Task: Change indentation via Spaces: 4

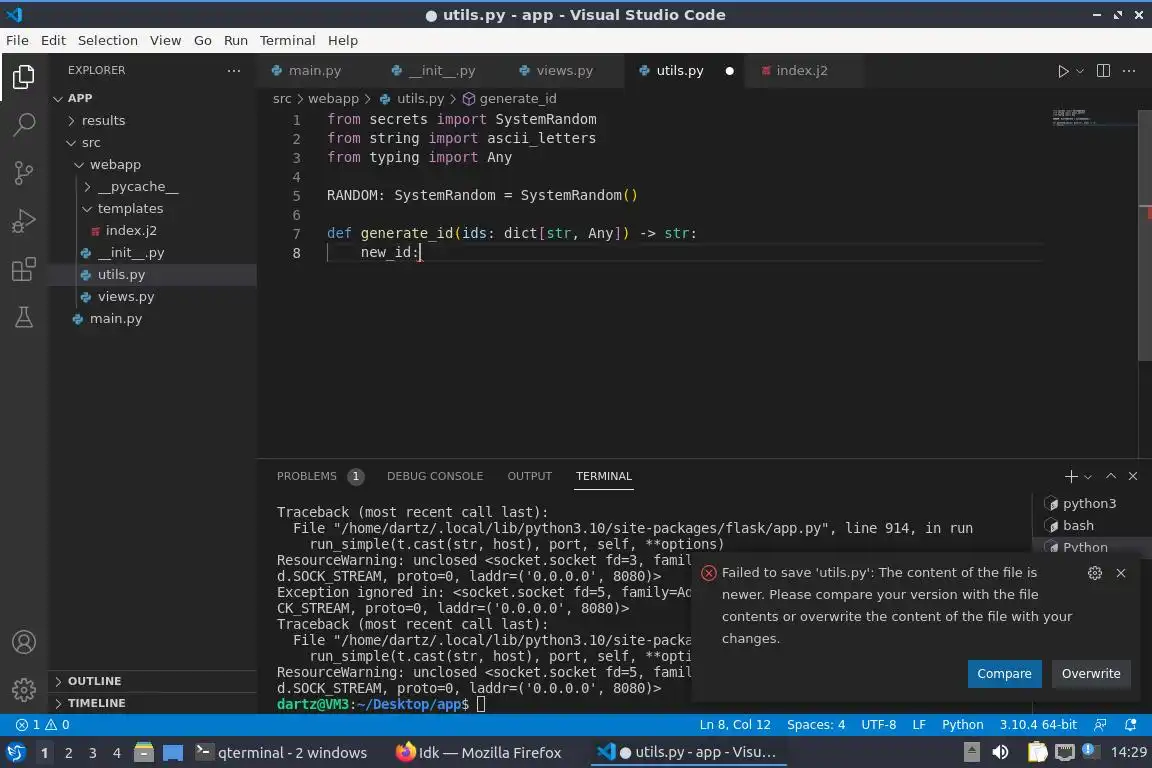Action: coord(816,725)
